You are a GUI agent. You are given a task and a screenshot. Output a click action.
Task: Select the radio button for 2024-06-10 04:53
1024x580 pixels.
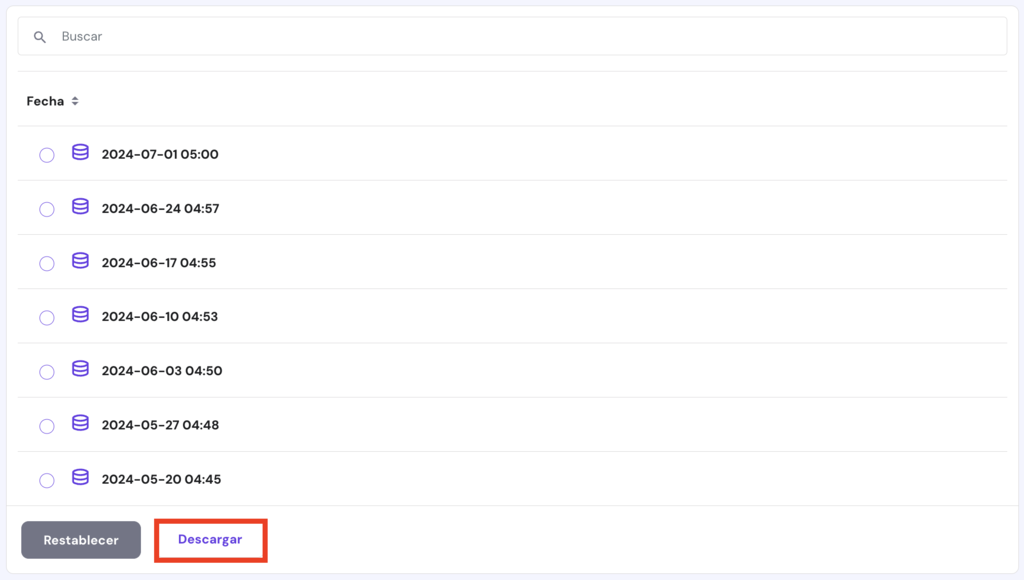pos(46,318)
